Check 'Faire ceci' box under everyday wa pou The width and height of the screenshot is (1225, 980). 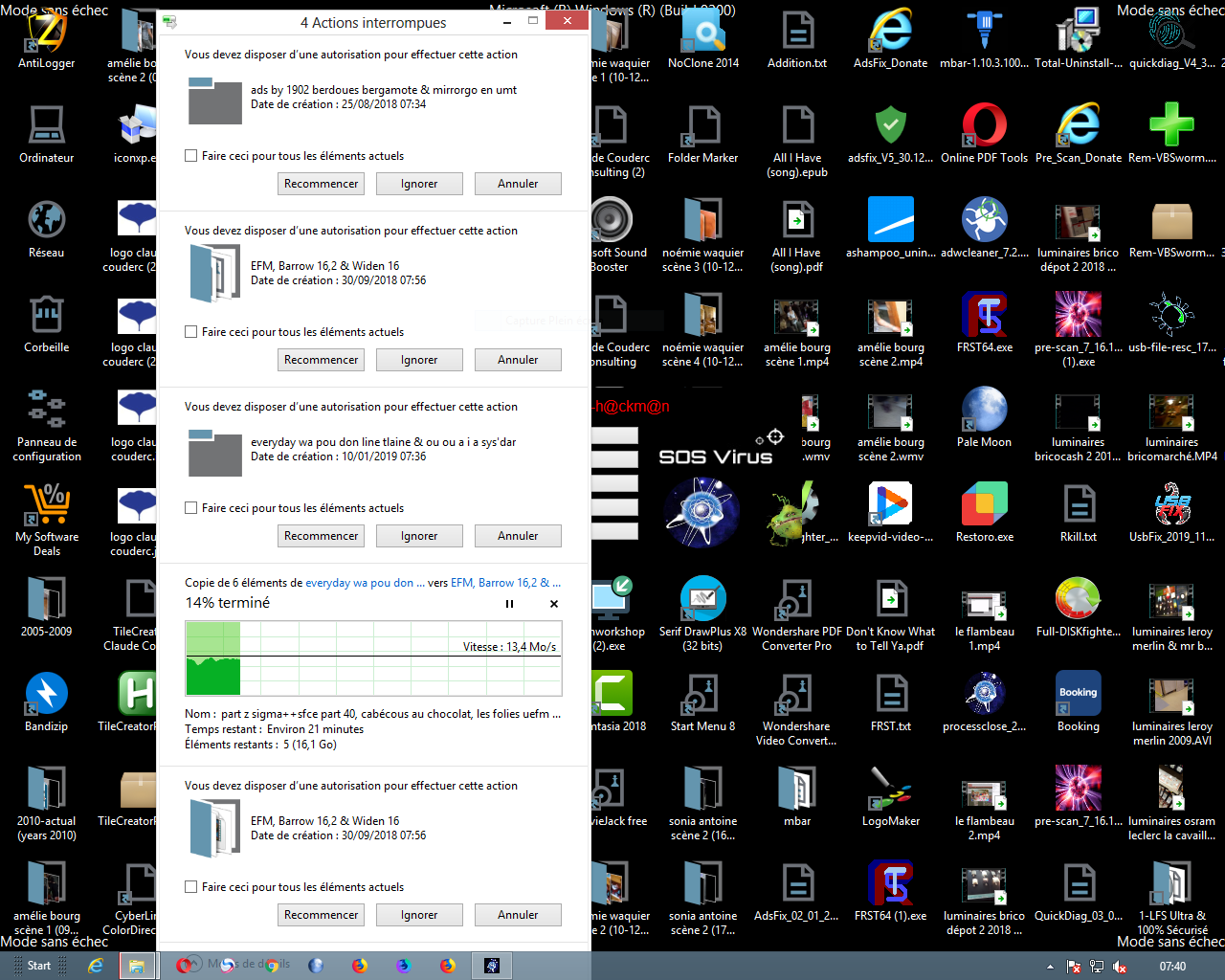191,508
